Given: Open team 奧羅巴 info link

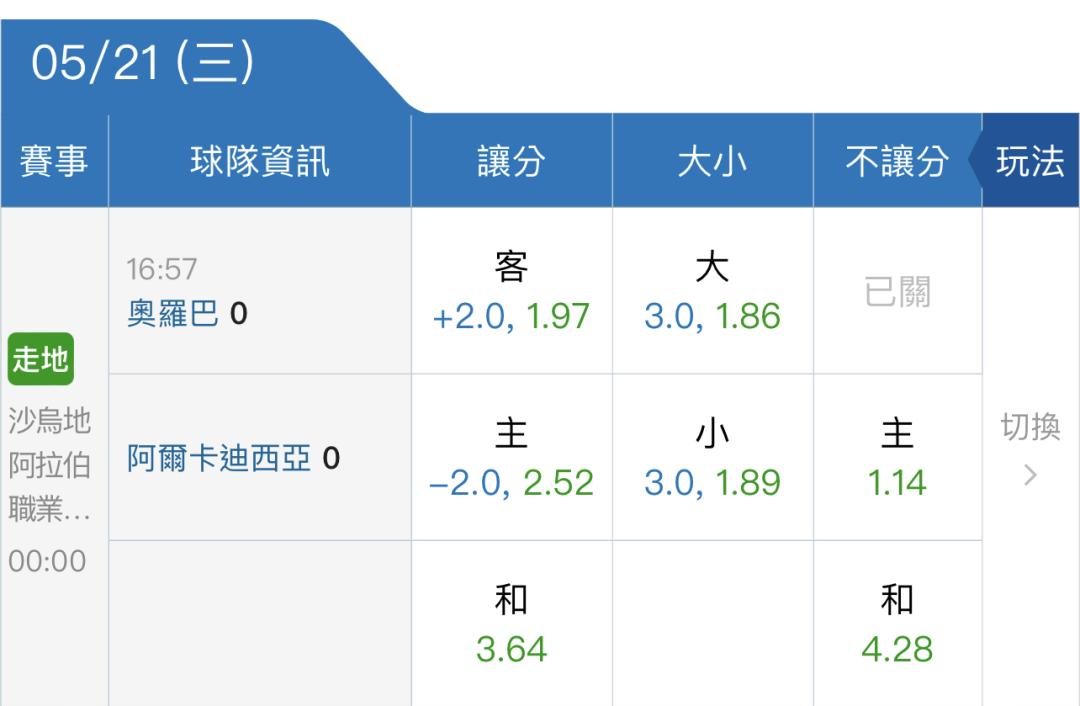Looking at the screenshot, I should point(173,314).
